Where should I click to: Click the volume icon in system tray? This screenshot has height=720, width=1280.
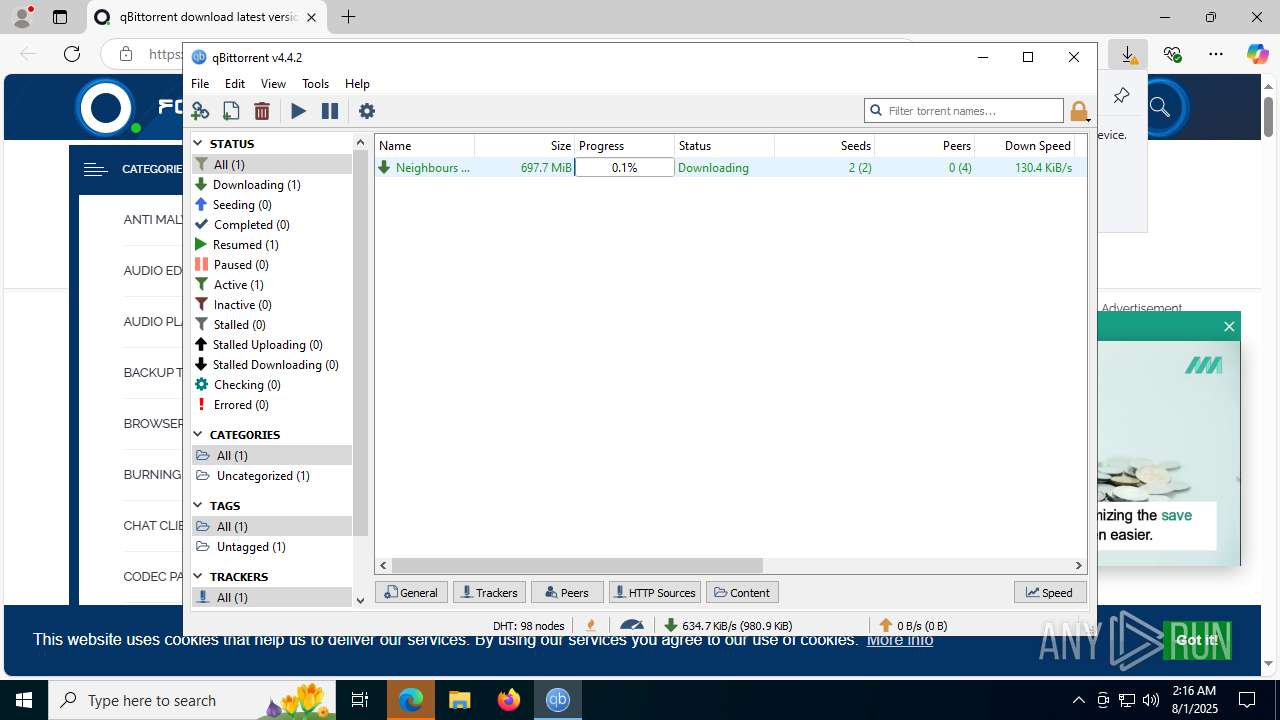[1151, 700]
